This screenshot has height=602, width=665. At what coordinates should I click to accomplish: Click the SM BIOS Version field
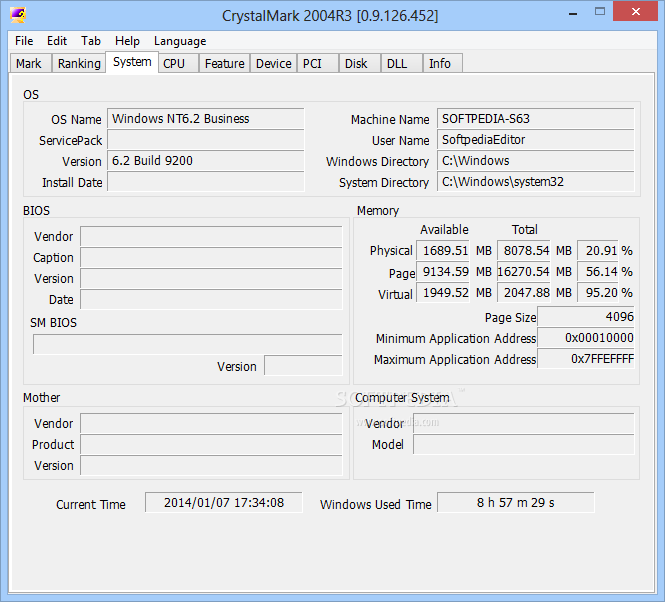click(x=303, y=365)
